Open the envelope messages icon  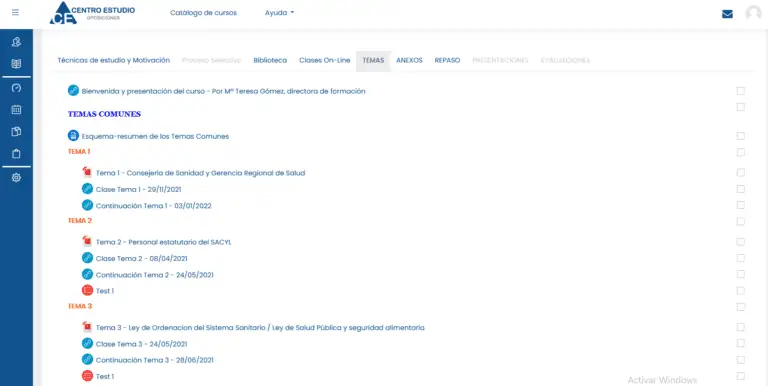coord(727,14)
